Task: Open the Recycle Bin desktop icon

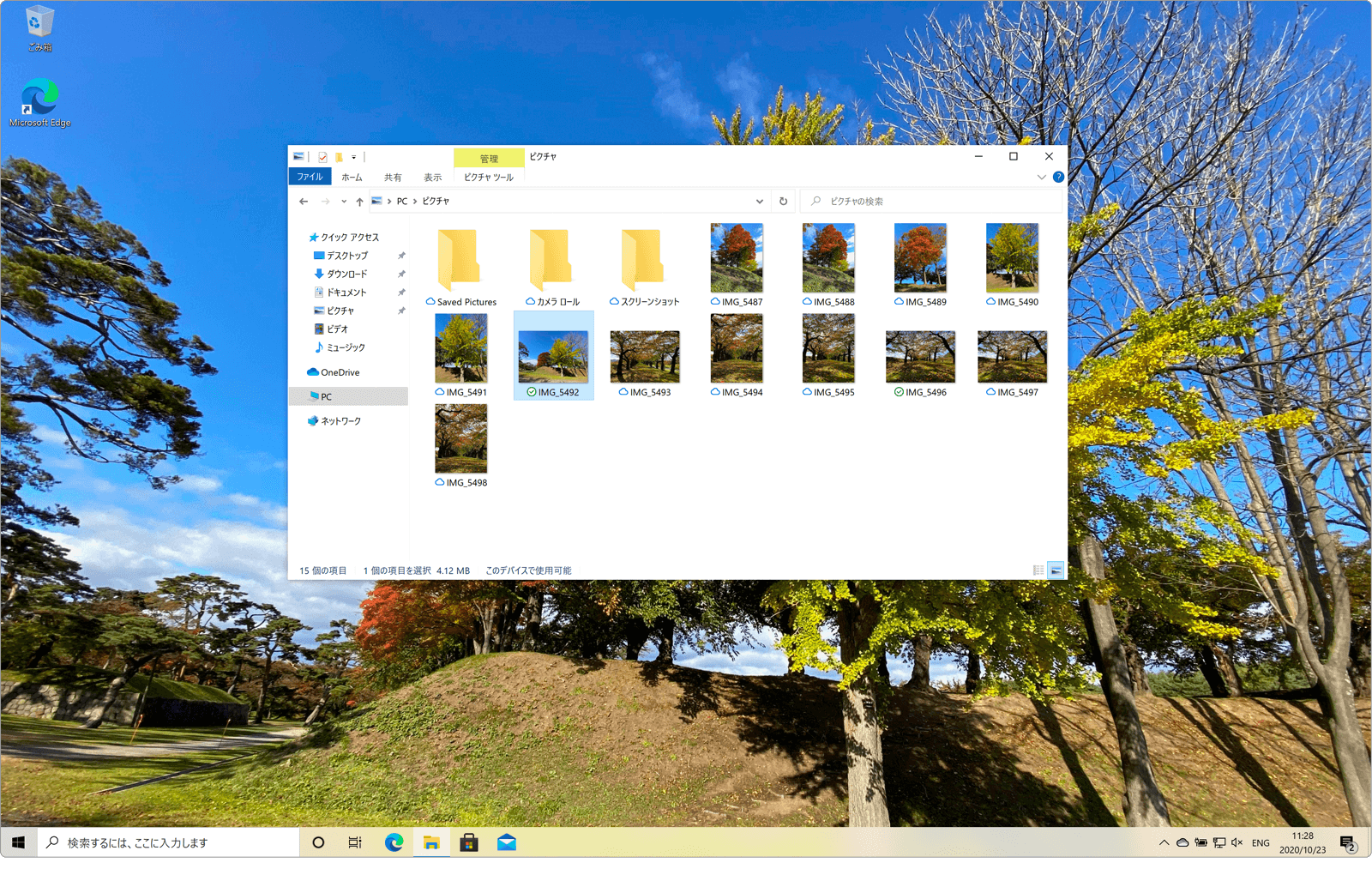Action: tap(39, 28)
